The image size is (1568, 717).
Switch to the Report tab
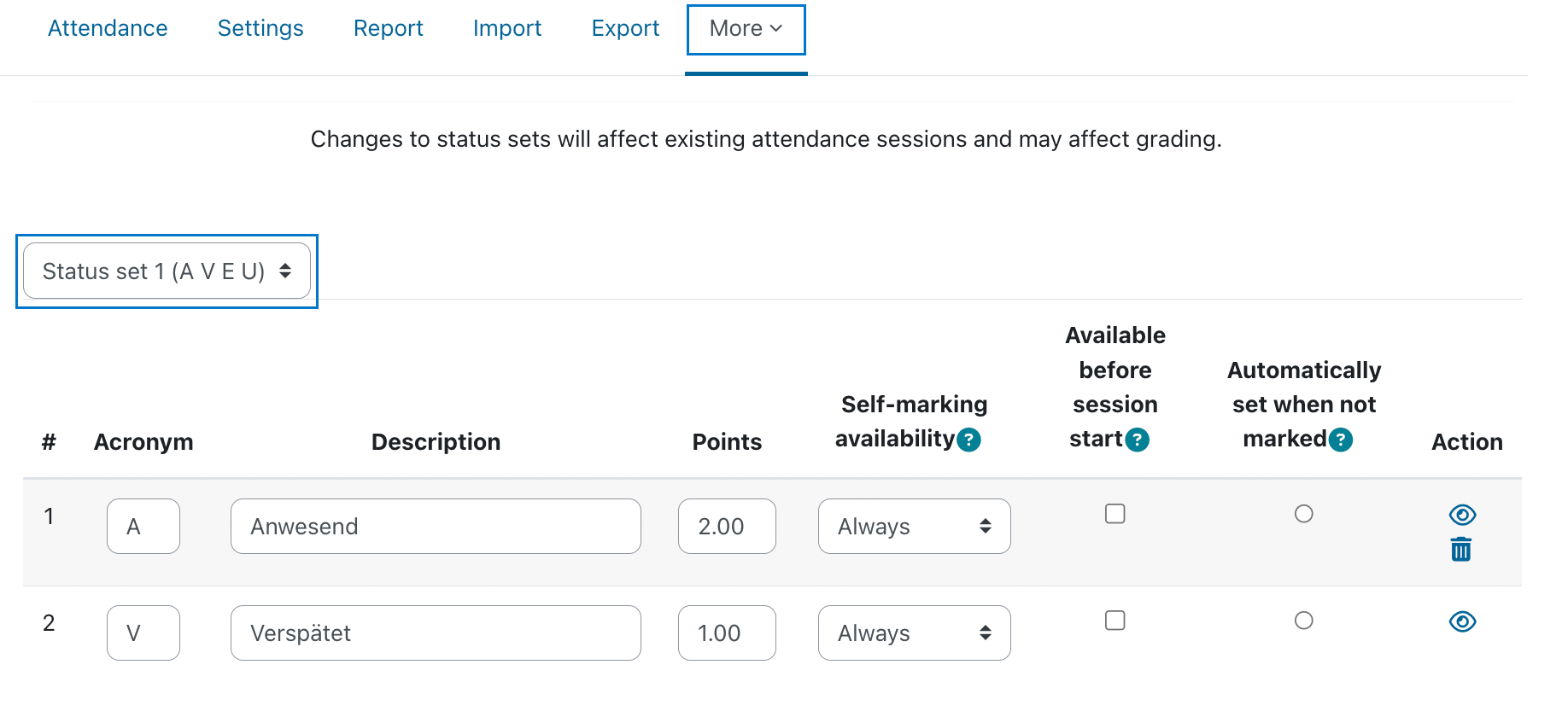[389, 28]
